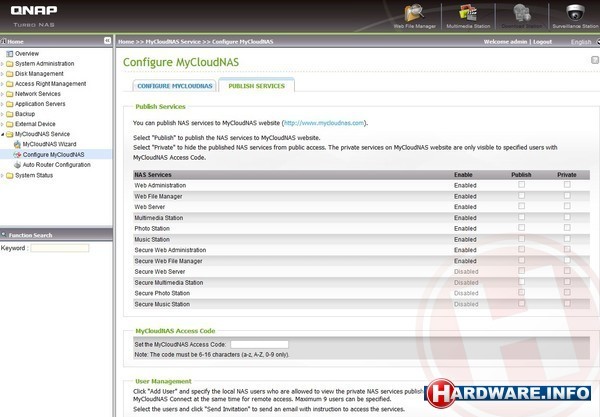The width and height of the screenshot is (600, 417).
Task: Click the Function Search magnifier icon
Action: (3, 234)
